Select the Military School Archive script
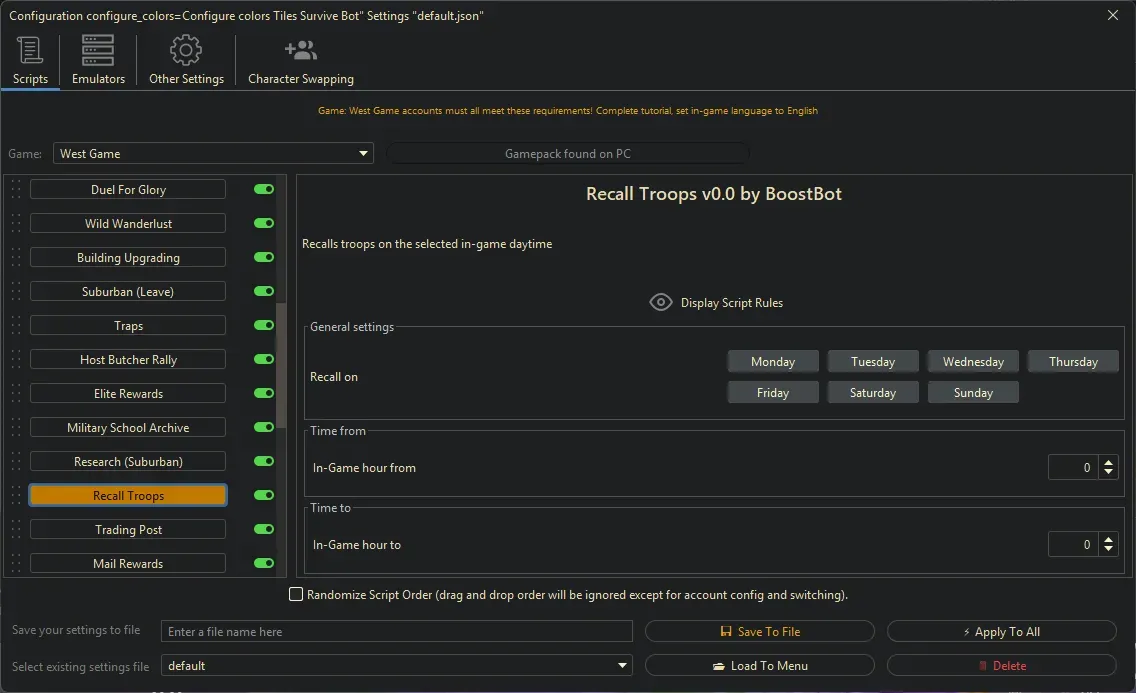This screenshot has width=1136, height=693. point(128,428)
